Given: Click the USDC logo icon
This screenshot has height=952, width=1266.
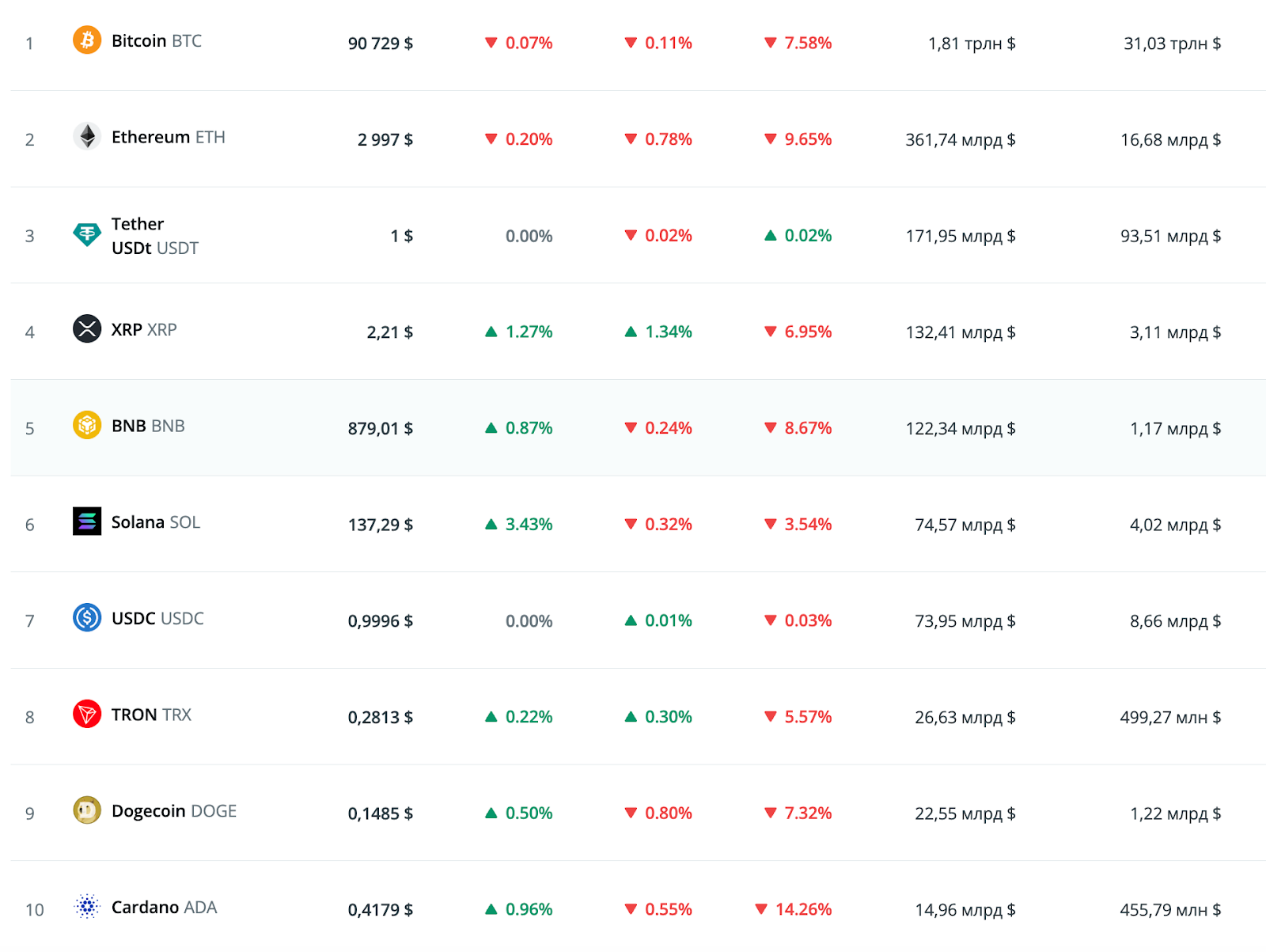Looking at the screenshot, I should coord(87,618).
